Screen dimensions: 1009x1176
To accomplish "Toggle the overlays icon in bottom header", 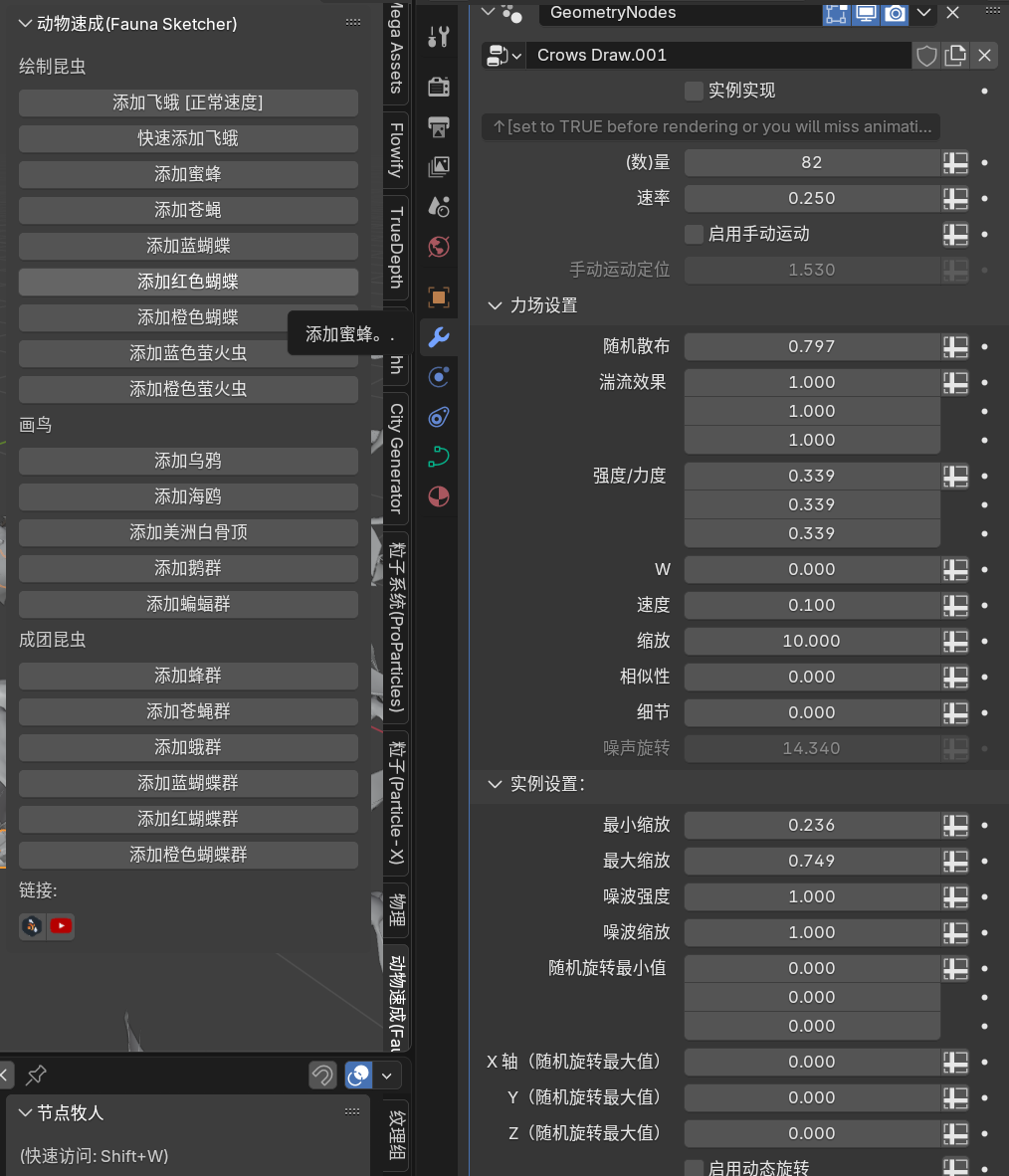I will (x=358, y=1076).
